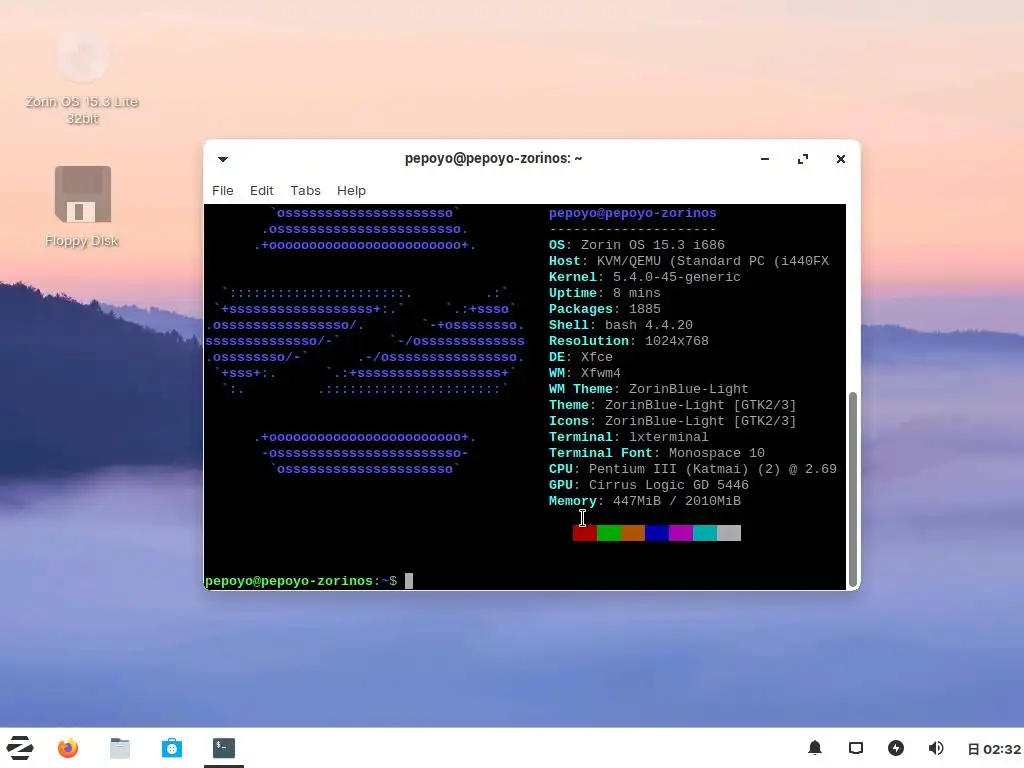Open the Edit menu
Image resolution: width=1024 pixels, height=768 pixels.
(261, 191)
